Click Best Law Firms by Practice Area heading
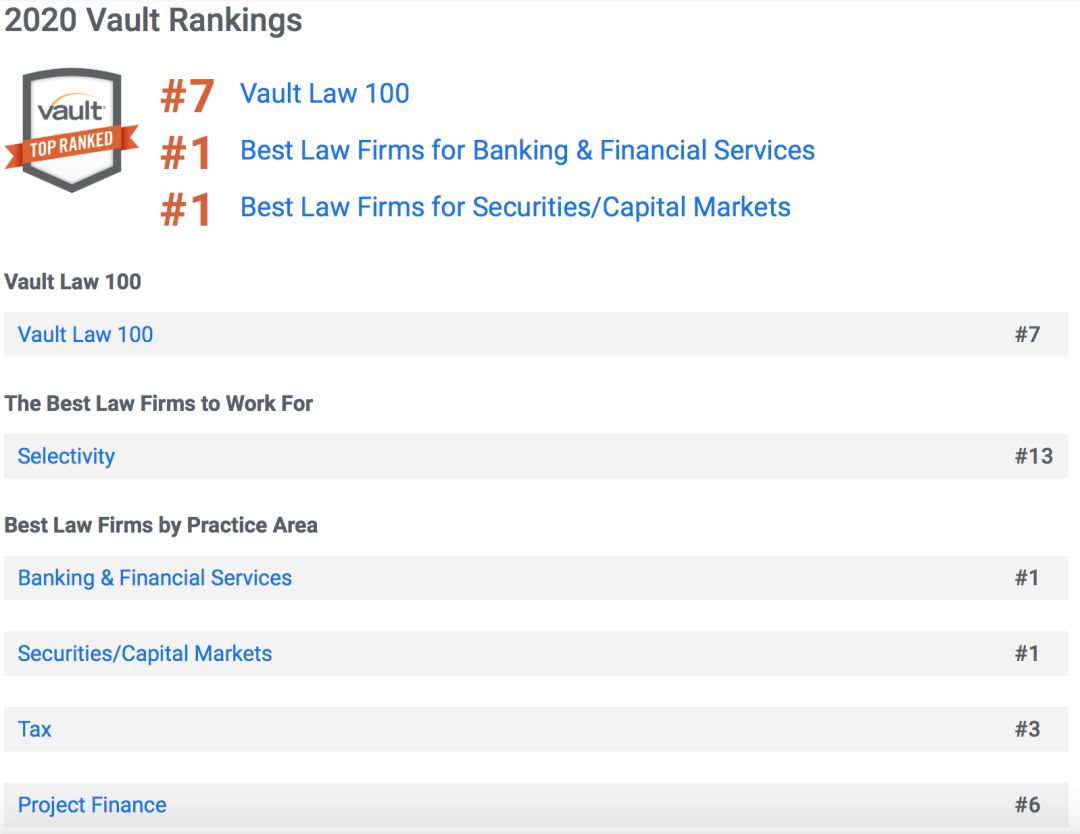 click(x=161, y=526)
